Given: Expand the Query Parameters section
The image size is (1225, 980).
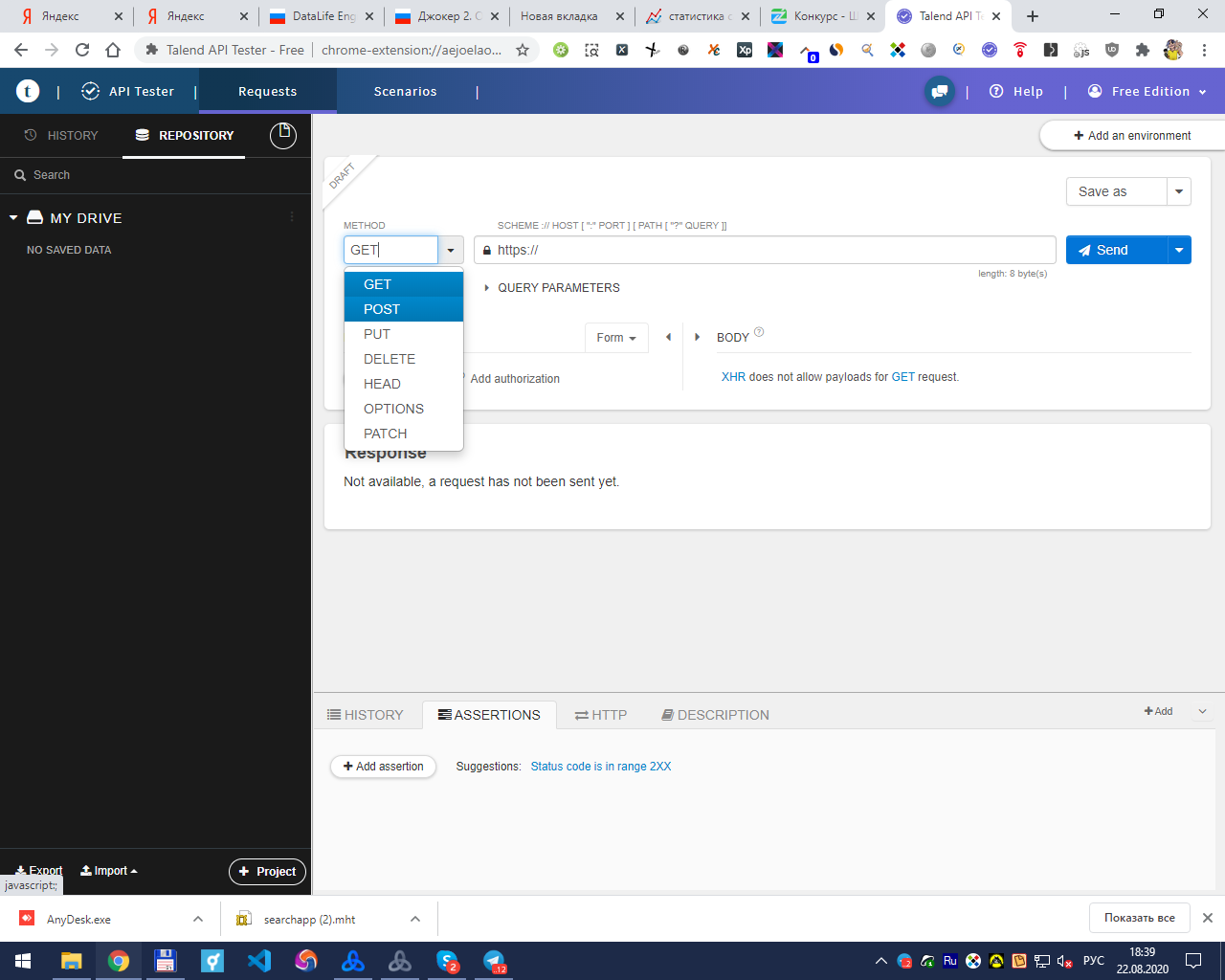Looking at the screenshot, I should [x=552, y=288].
